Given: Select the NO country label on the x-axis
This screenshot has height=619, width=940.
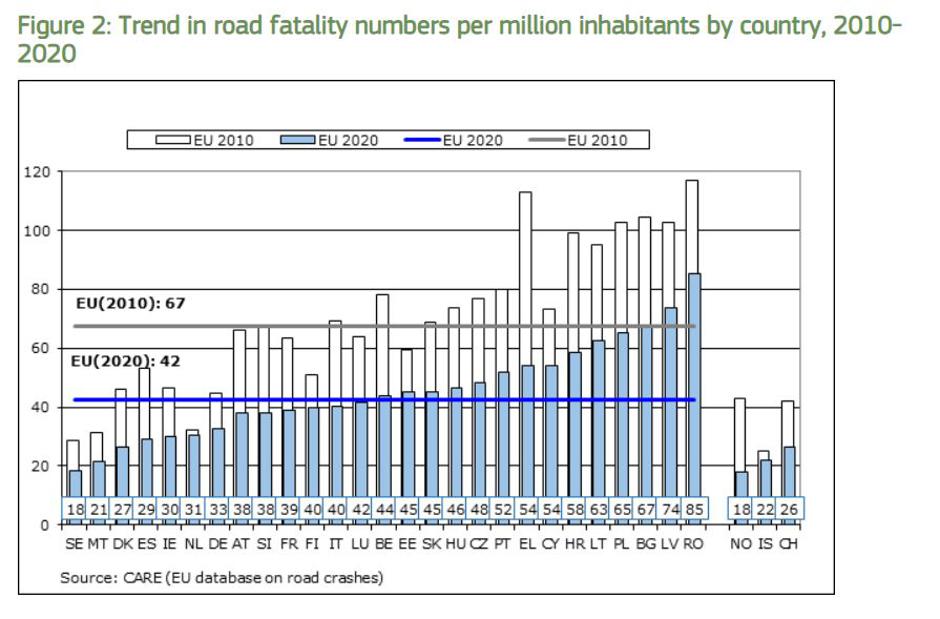Looking at the screenshot, I should tap(740, 546).
